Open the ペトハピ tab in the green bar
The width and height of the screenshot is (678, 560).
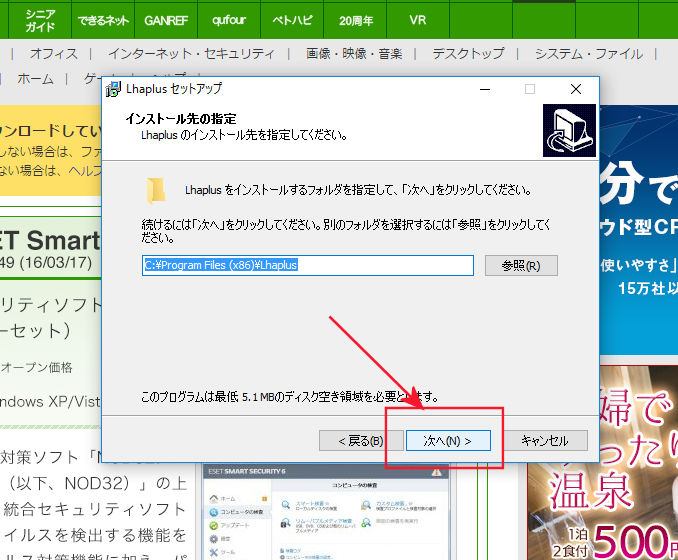(x=292, y=20)
